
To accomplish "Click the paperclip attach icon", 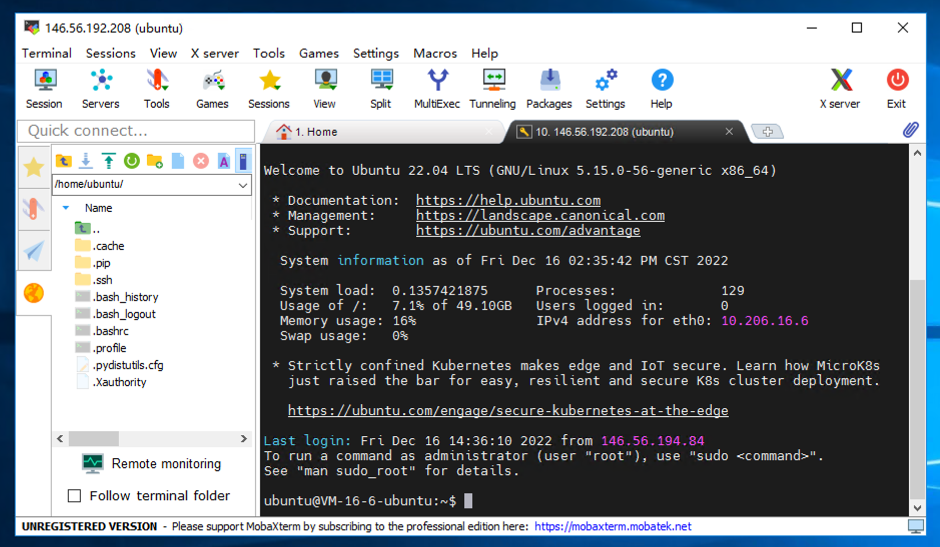I will click(911, 130).
